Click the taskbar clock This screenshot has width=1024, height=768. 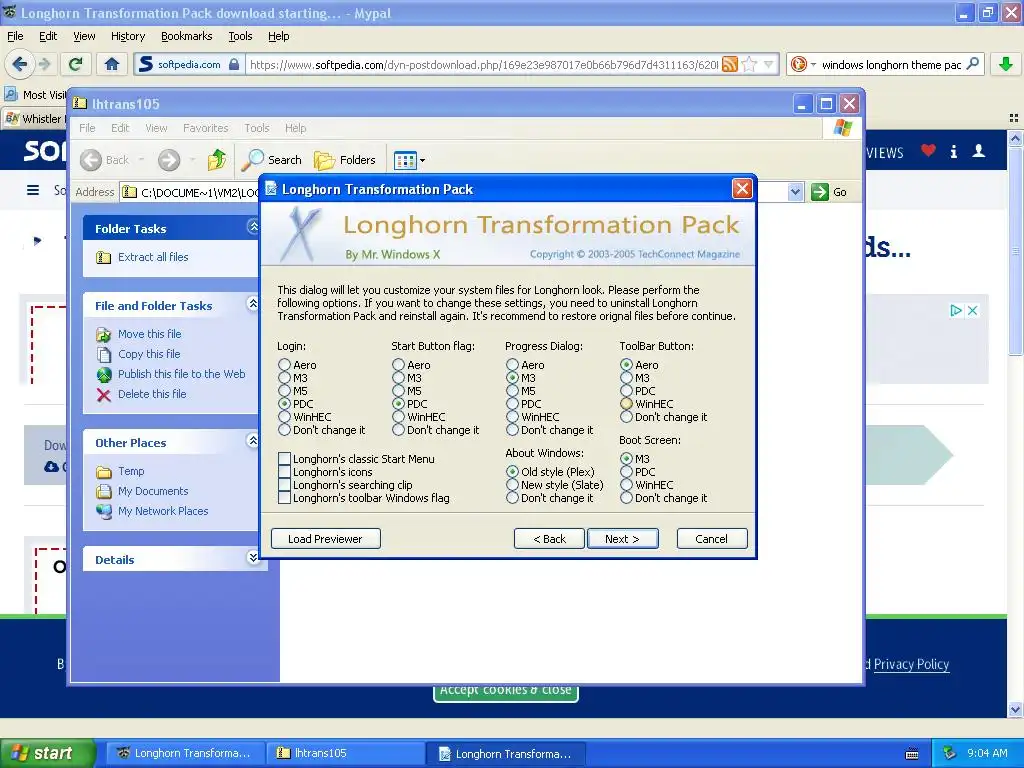pyautogui.click(x=987, y=753)
